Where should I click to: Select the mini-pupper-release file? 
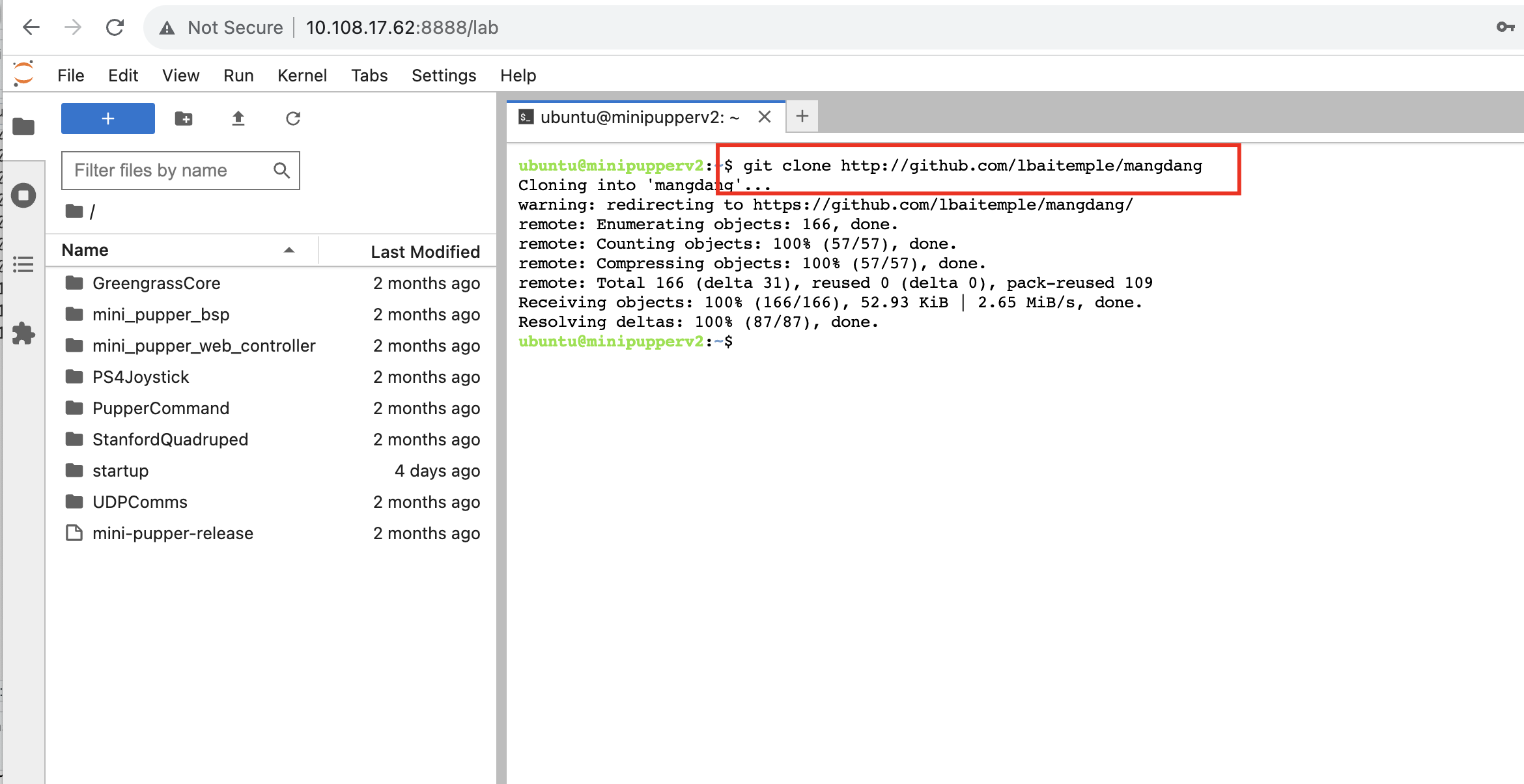click(x=173, y=533)
